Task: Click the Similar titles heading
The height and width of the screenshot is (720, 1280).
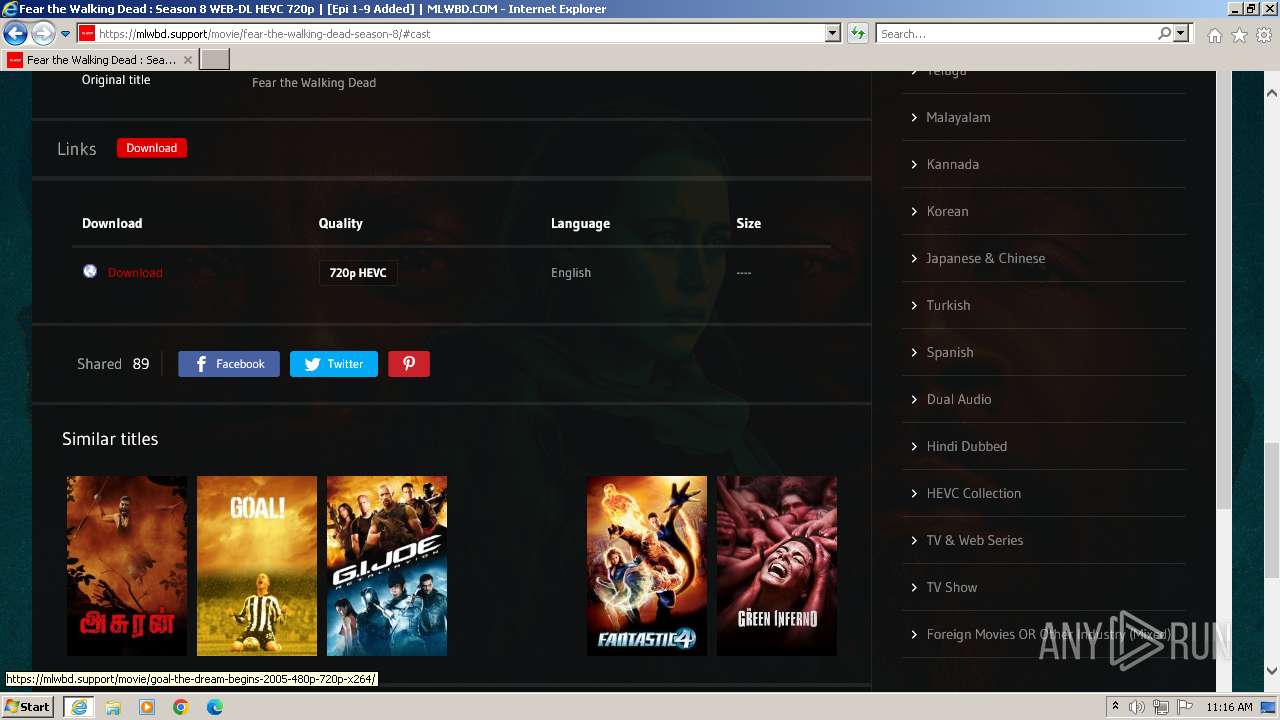Action: pyautogui.click(x=110, y=439)
